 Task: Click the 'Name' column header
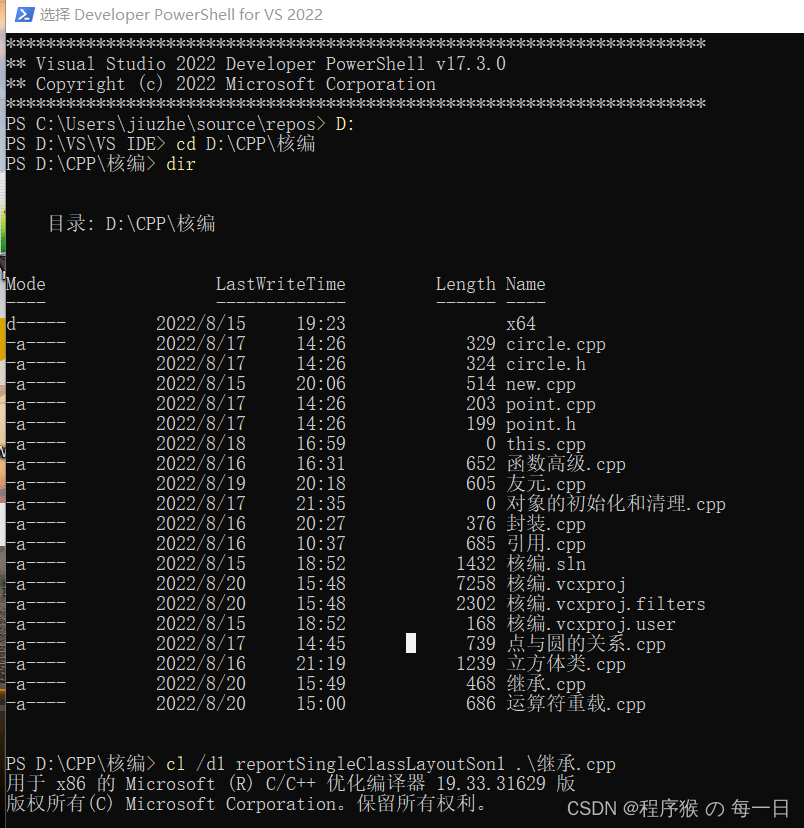(525, 284)
